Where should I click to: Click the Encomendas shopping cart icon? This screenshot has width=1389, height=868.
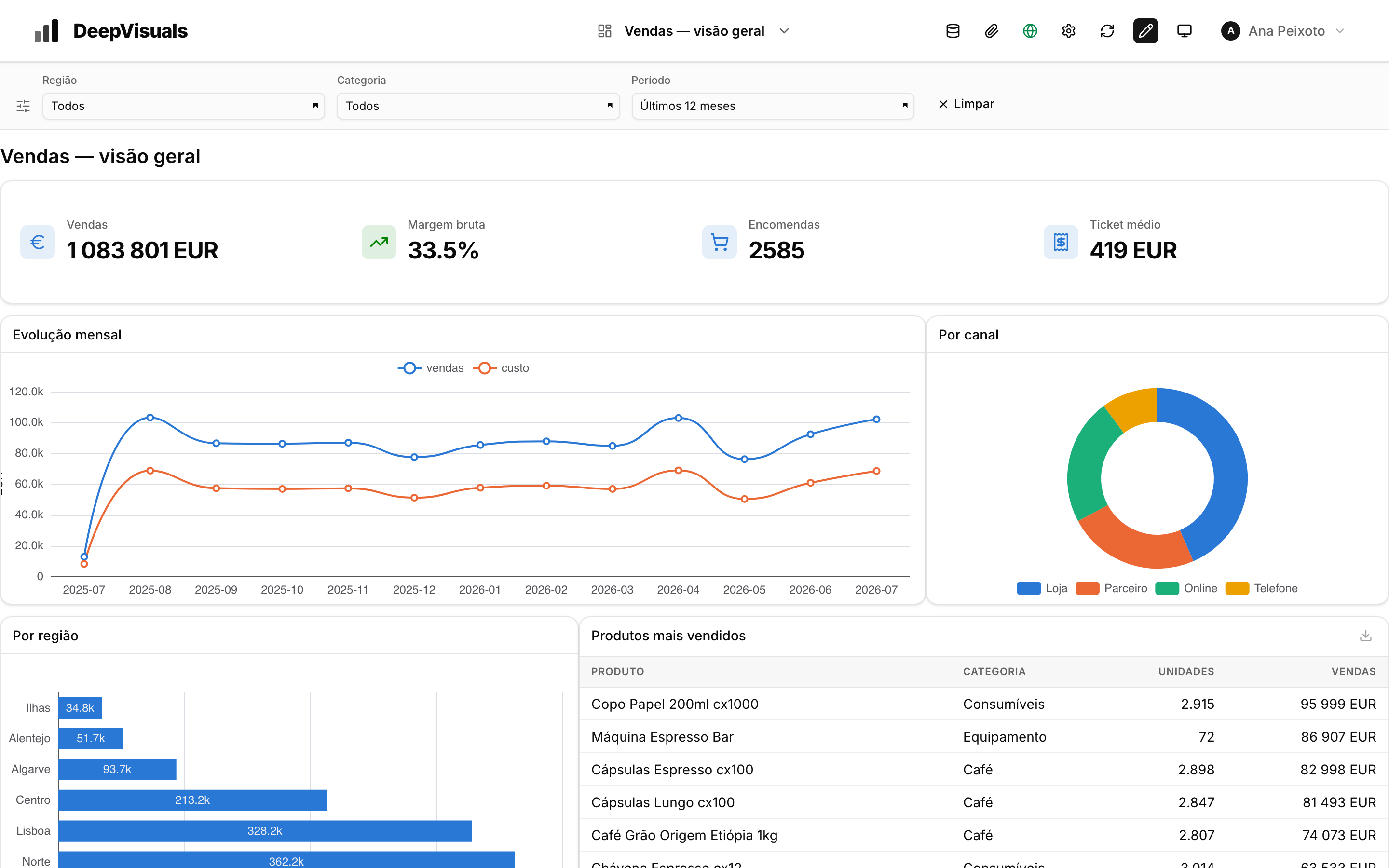[720, 242]
